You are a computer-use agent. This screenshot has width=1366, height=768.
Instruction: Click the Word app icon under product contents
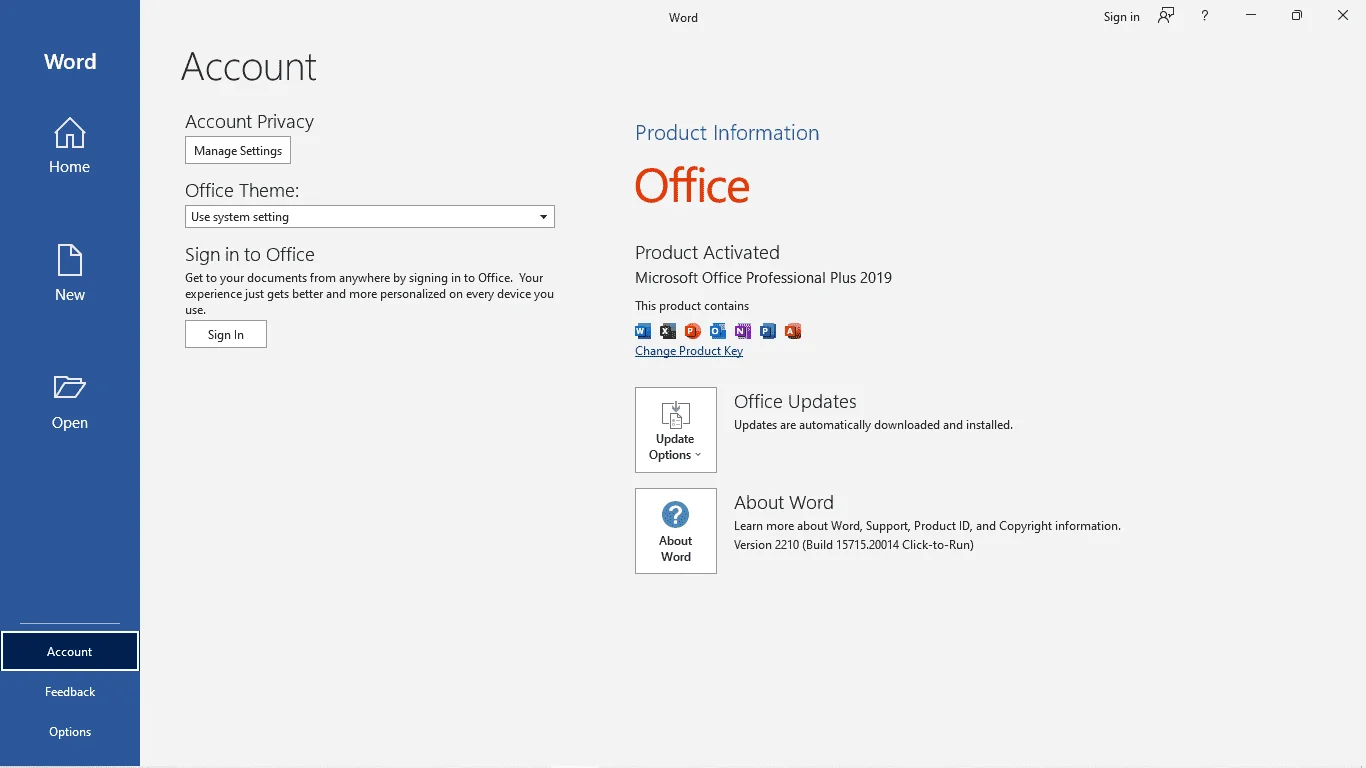tap(643, 331)
